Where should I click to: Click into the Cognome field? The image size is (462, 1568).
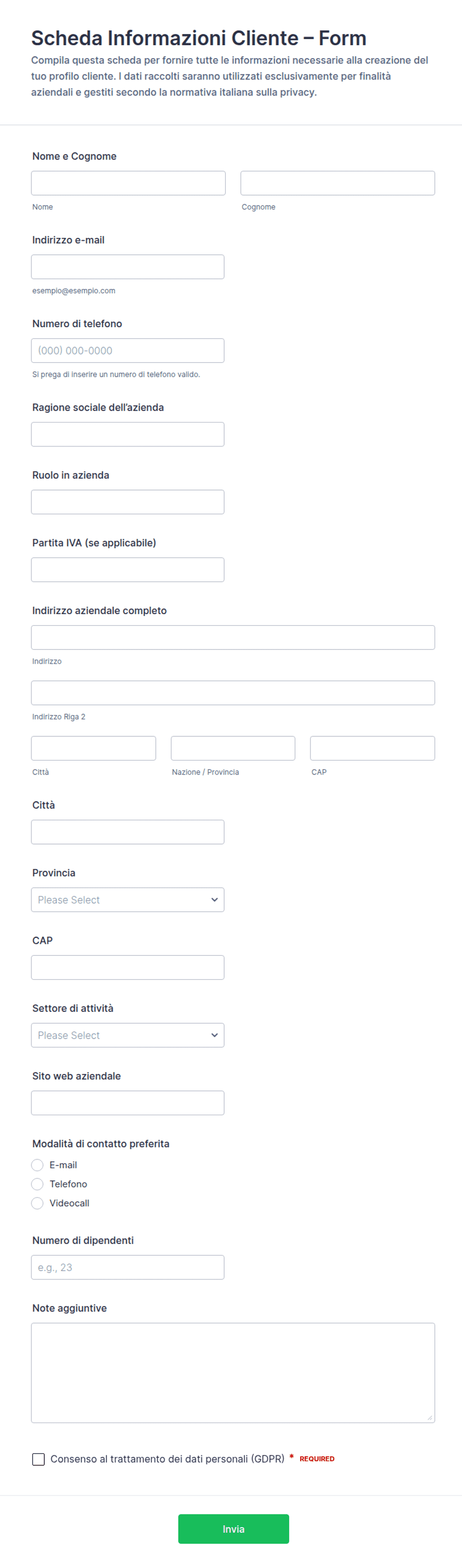tap(337, 183)
